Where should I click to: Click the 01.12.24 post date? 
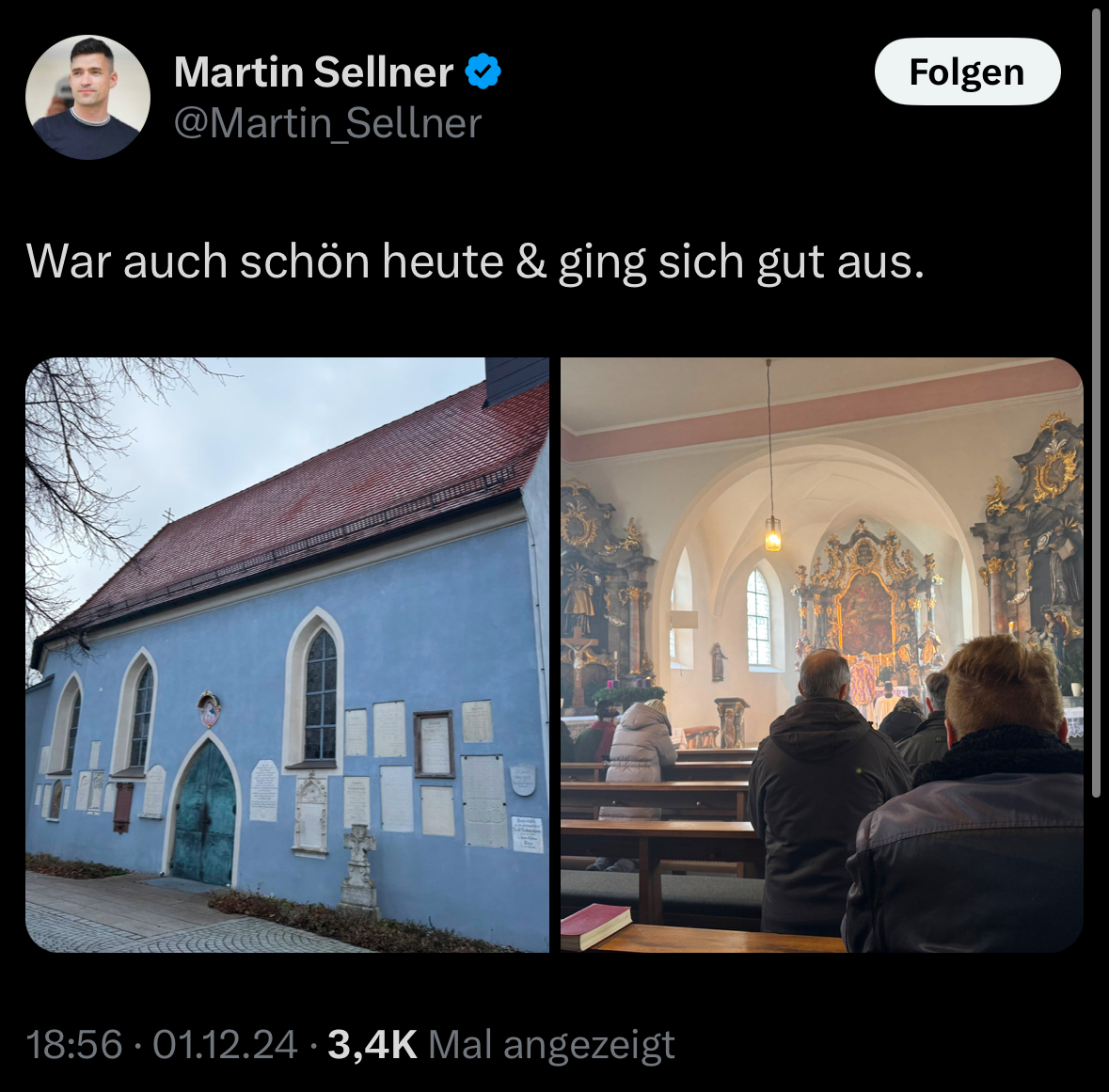coord(225,1045)
